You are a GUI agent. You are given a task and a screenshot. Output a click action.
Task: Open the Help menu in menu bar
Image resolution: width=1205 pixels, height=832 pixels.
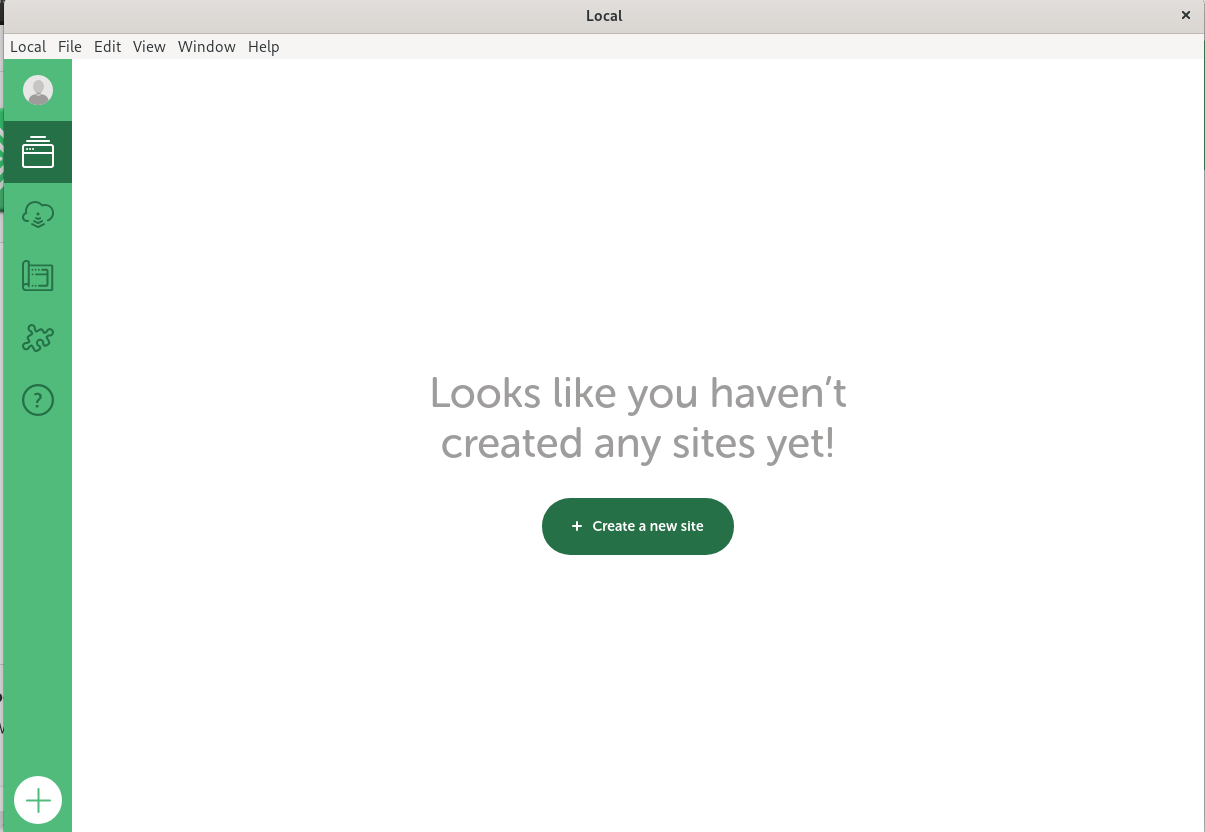click(x=264, y=47)
